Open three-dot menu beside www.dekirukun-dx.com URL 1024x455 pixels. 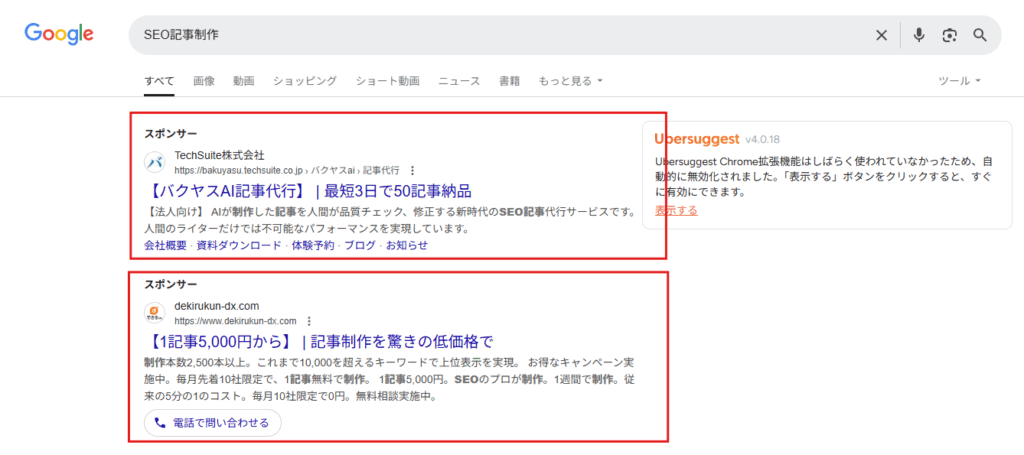click(310, 321)
